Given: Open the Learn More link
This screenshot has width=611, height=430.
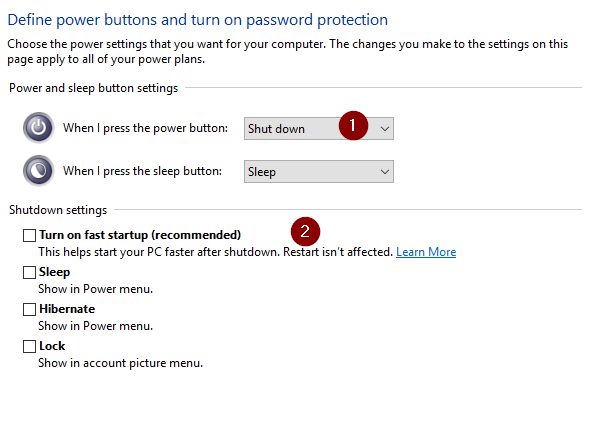Looking at the screenshot, I should (426, 252).
